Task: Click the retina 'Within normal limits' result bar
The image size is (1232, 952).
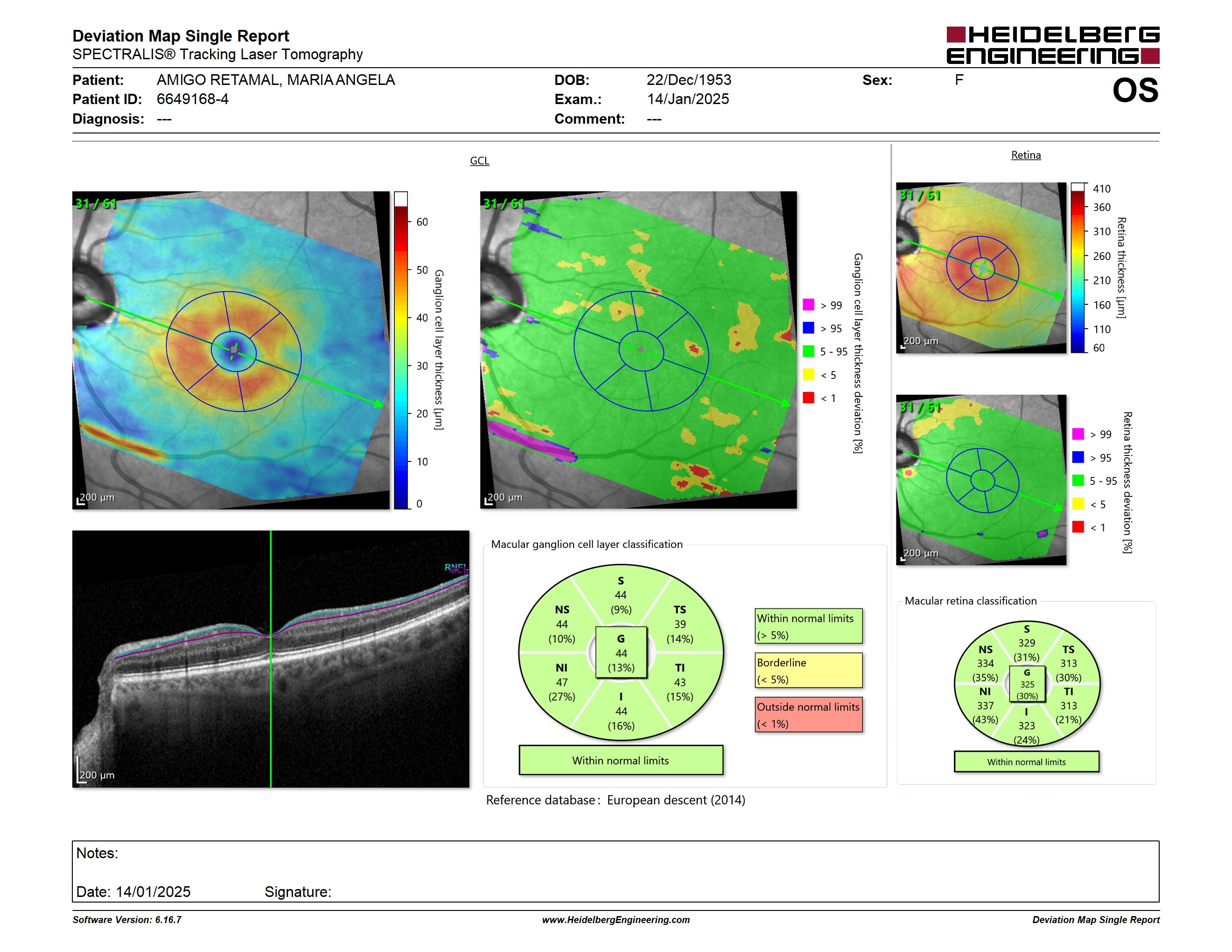Action: (x=1026, y=762)
